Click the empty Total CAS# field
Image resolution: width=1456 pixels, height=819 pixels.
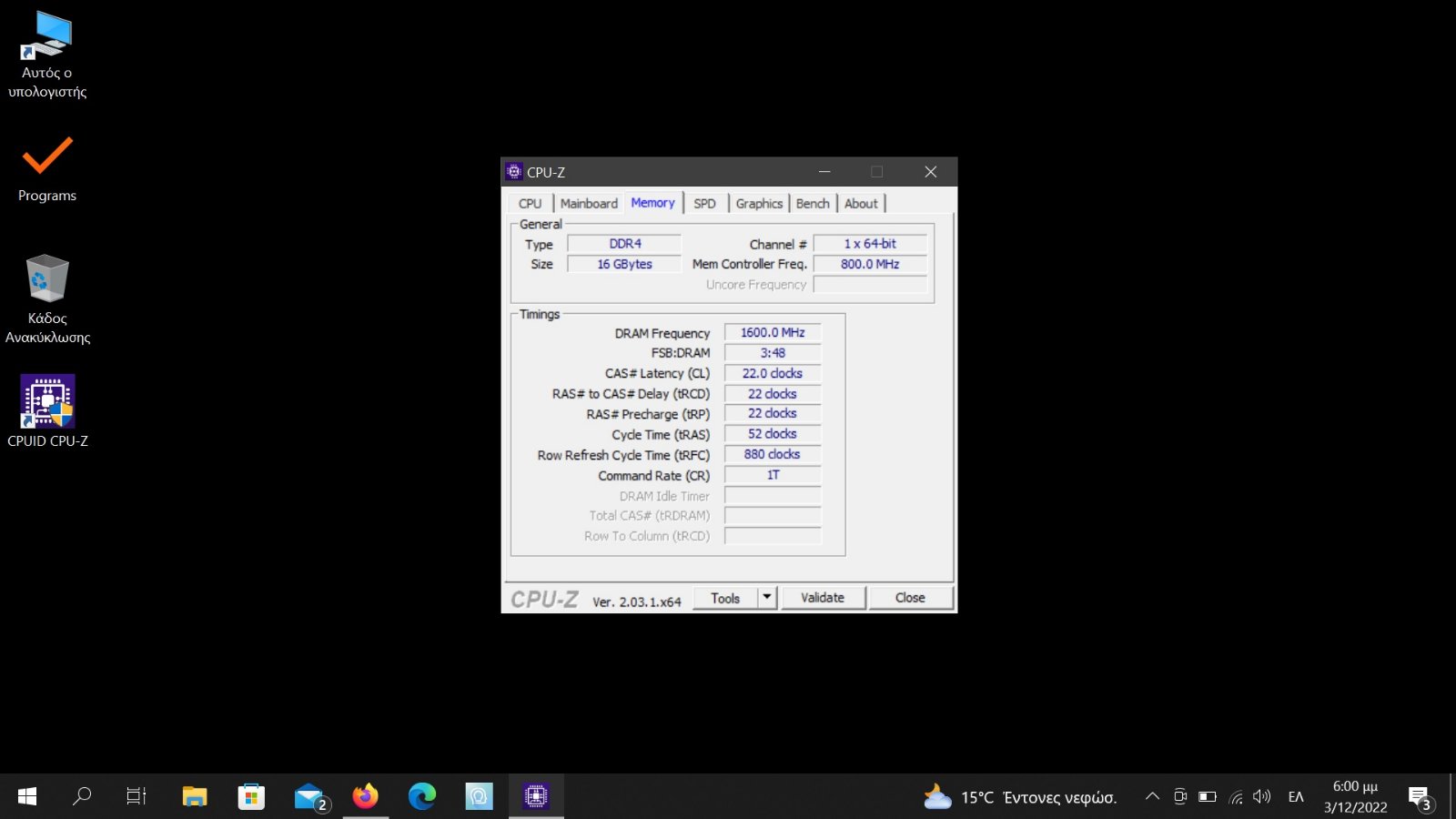coord(773,516)
